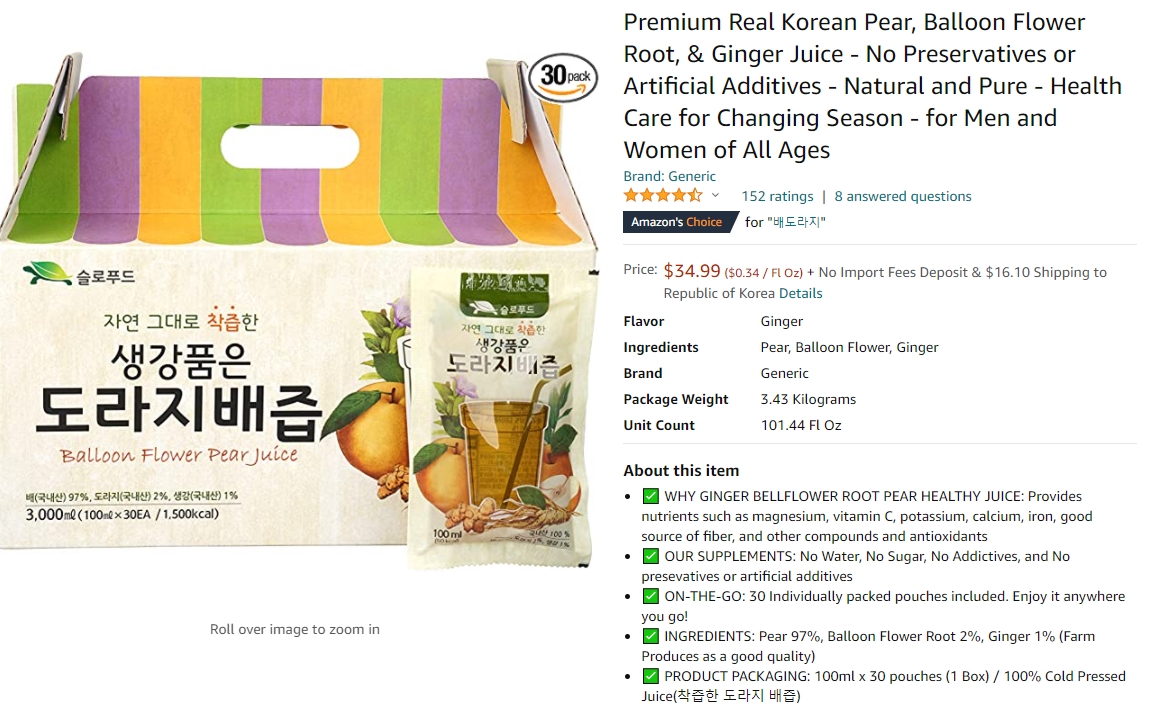Expand the ratings breakdown chevron
Image resolution: width=1159 pixels, height=718 pixels.
(716, 196)
